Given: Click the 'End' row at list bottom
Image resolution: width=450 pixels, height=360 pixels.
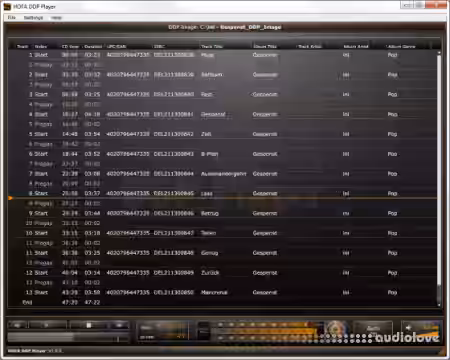Looking at the screenshot, I should [27, 302].
